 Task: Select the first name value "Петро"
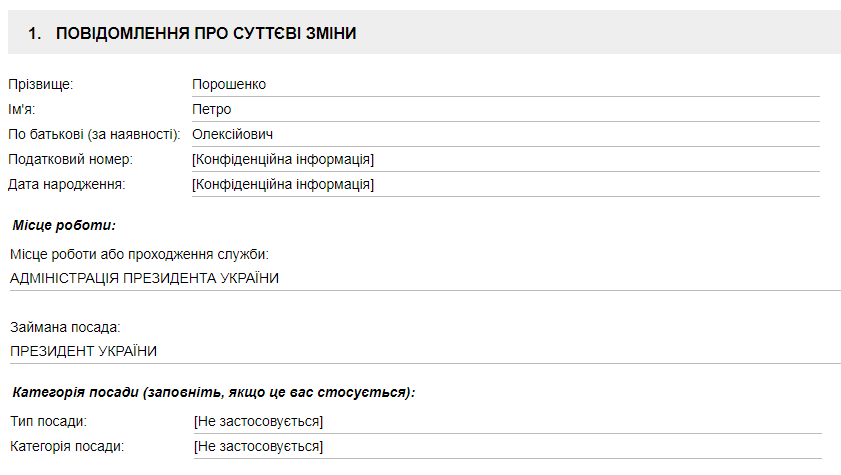pyautogui.click(x=212, y=110)
